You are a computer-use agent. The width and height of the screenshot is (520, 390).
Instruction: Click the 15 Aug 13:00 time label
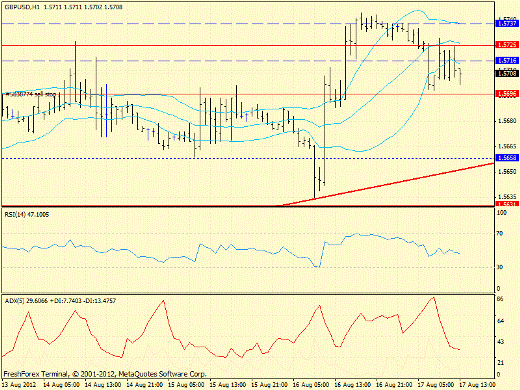tap(228, 385)
